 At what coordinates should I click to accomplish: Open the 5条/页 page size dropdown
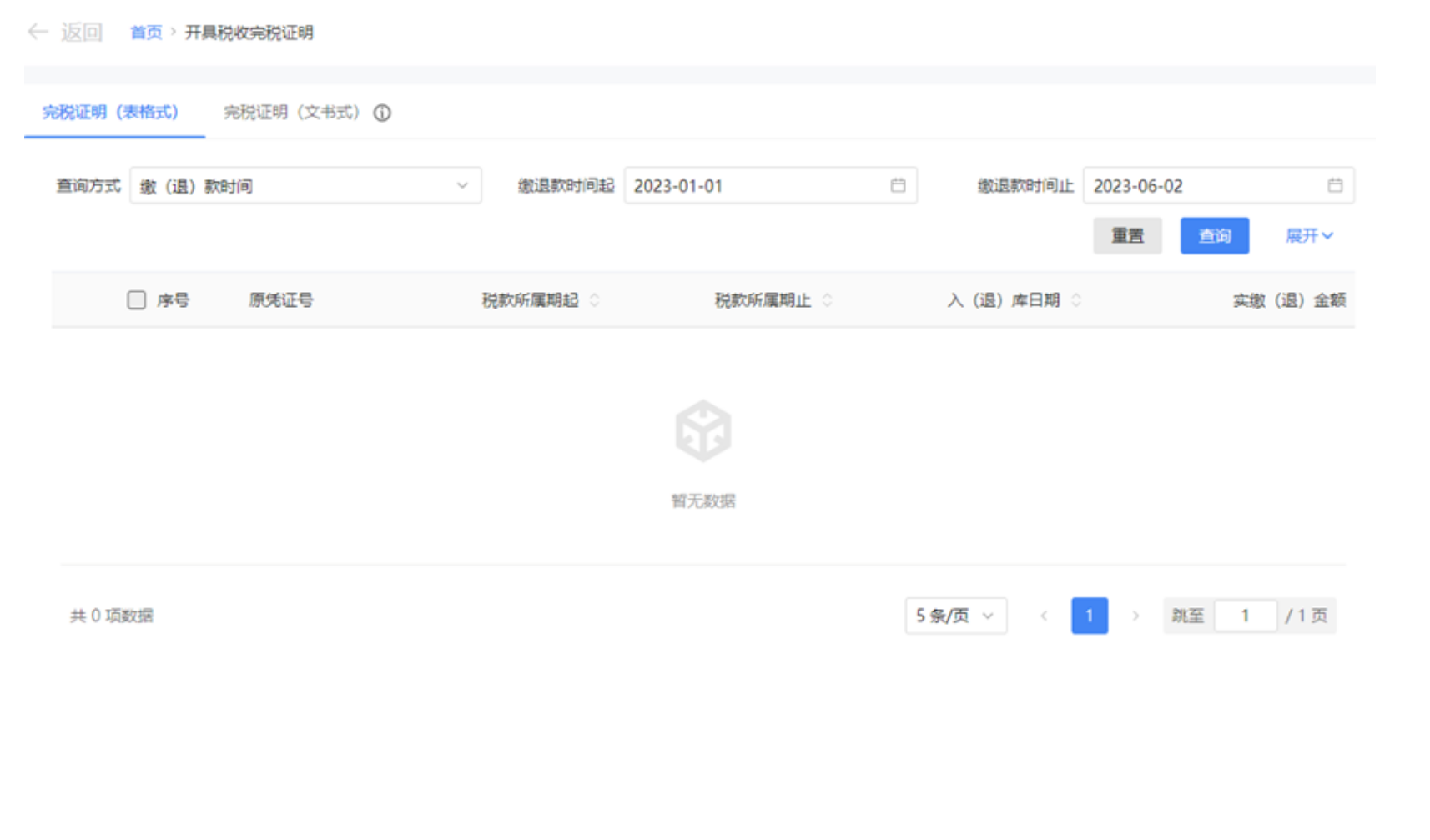[x=954, y=616]
